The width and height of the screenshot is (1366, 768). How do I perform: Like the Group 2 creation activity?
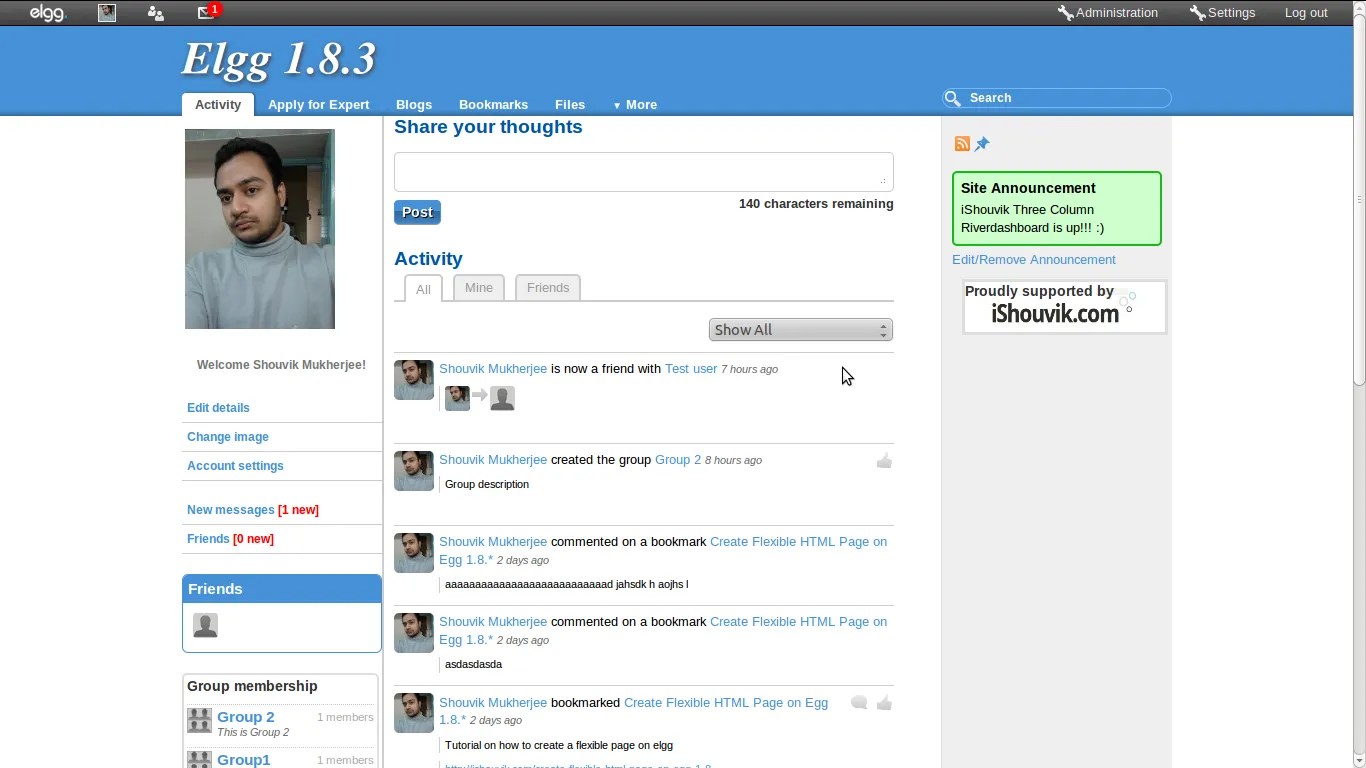click(x=884, y=460)
